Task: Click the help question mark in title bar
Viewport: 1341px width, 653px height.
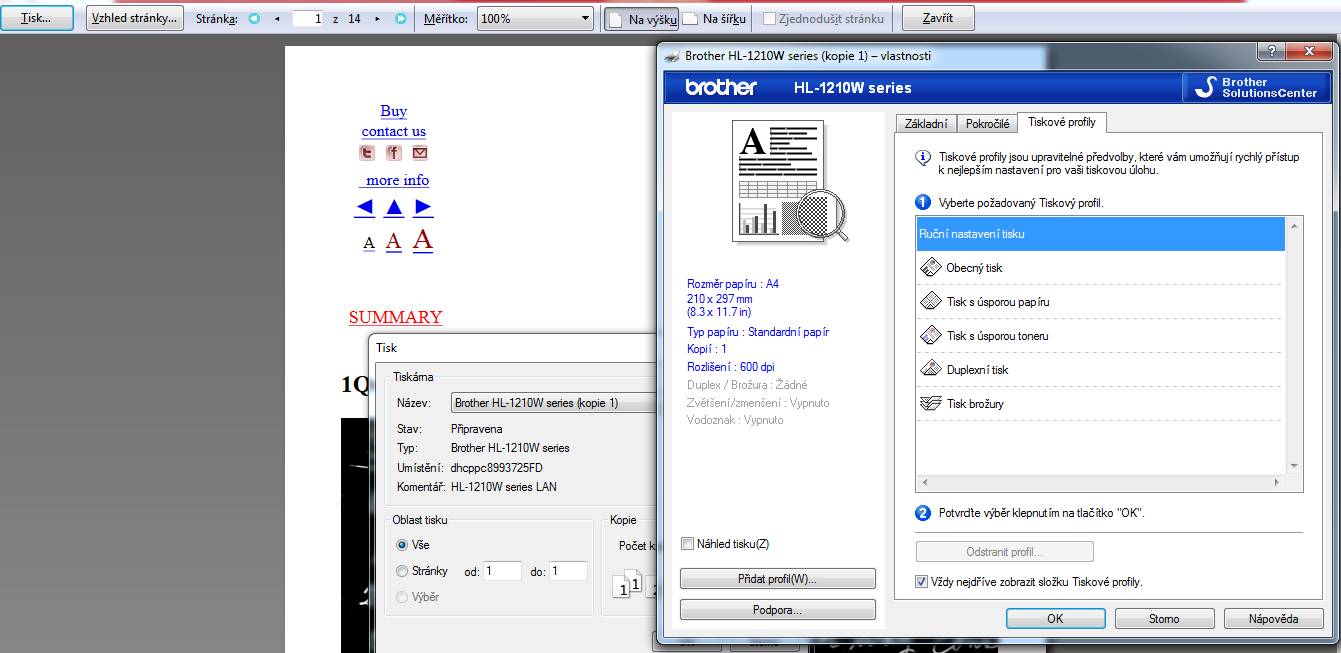Action: (x=1270, y=50)
